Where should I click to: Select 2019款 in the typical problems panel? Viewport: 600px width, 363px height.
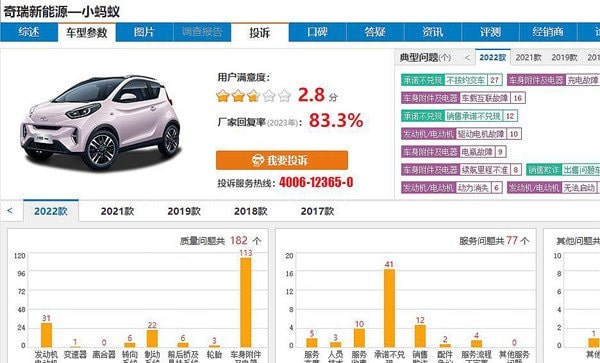[564, 58]
